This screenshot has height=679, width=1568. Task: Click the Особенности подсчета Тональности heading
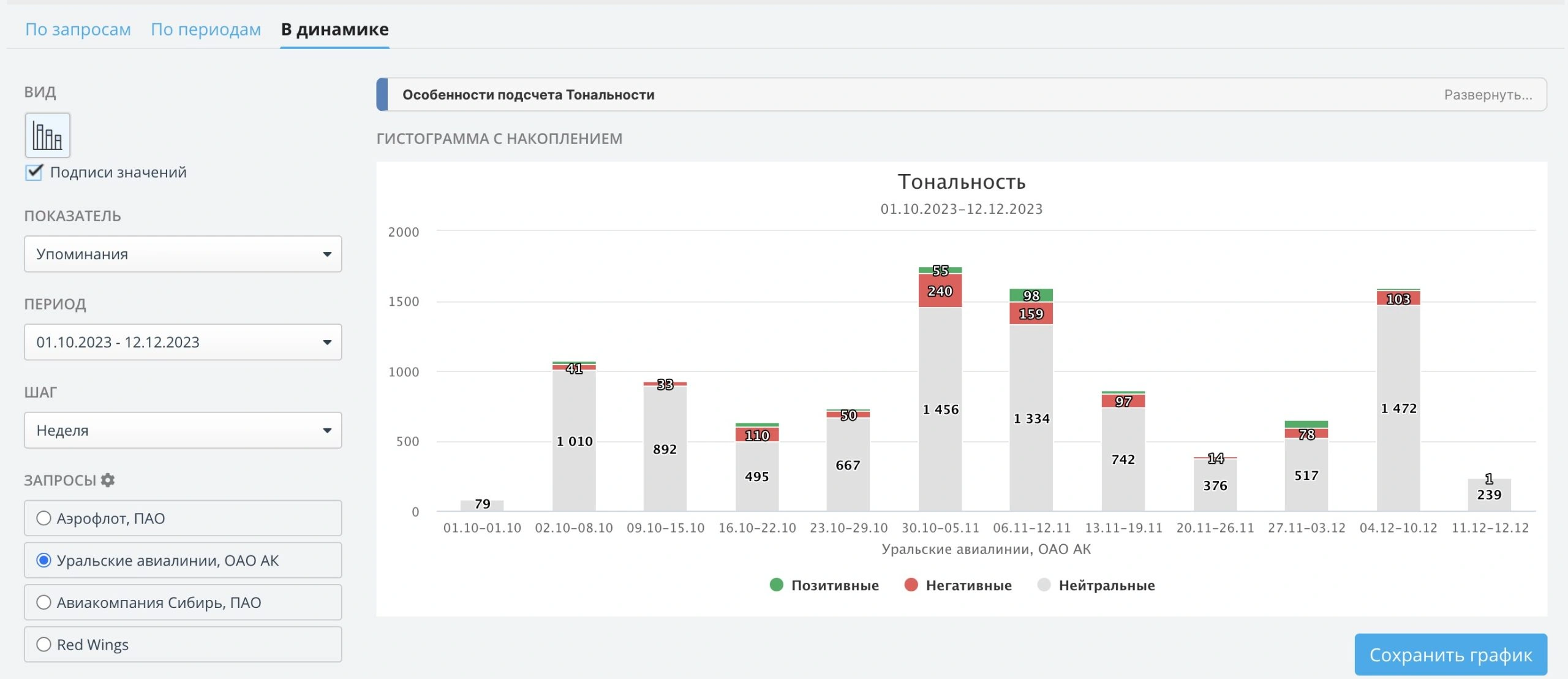point(528,95)
